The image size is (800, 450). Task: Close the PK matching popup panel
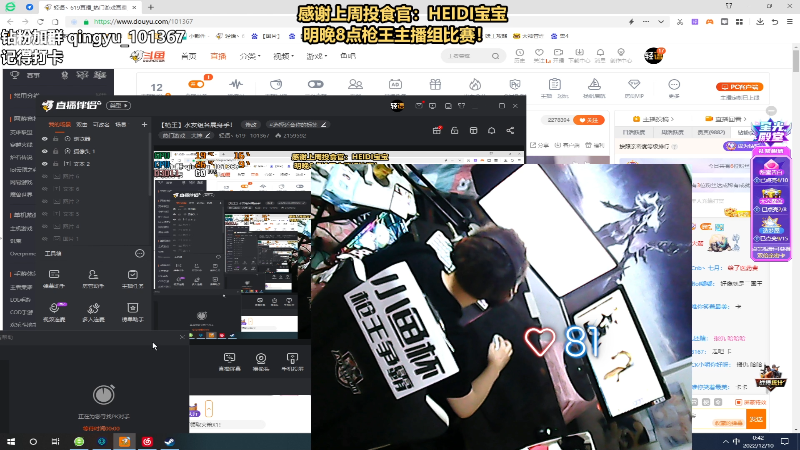click(x=182, y=337)
